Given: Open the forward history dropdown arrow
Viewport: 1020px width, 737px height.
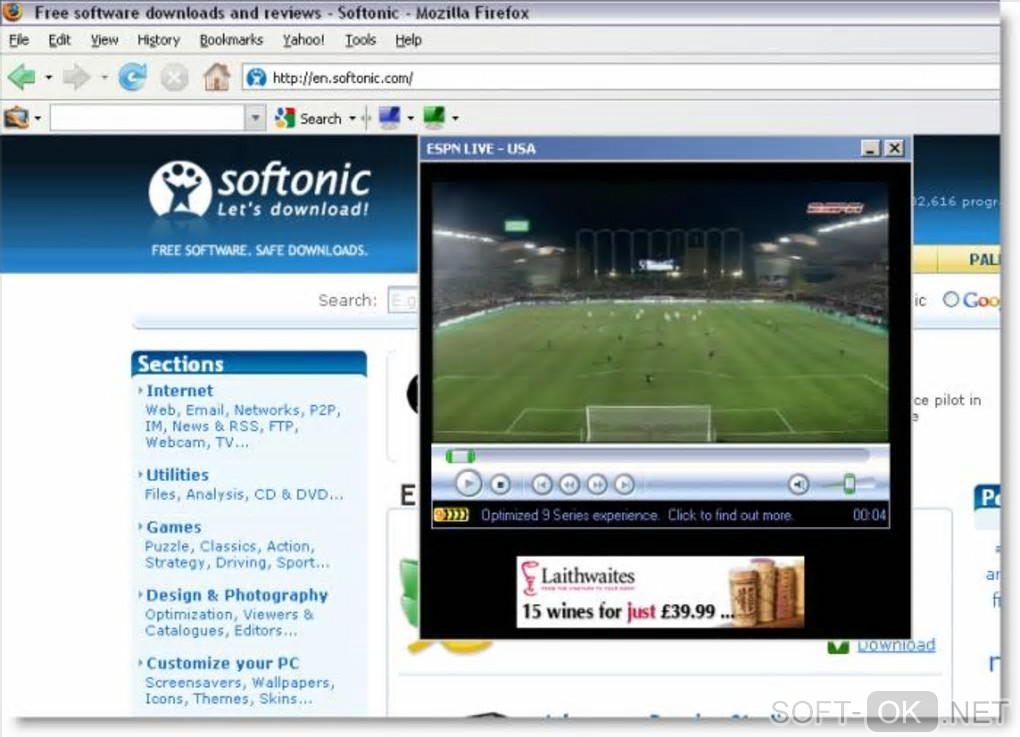Looking at the screenshot, I should pyautogui.click(x=104, y=77).
